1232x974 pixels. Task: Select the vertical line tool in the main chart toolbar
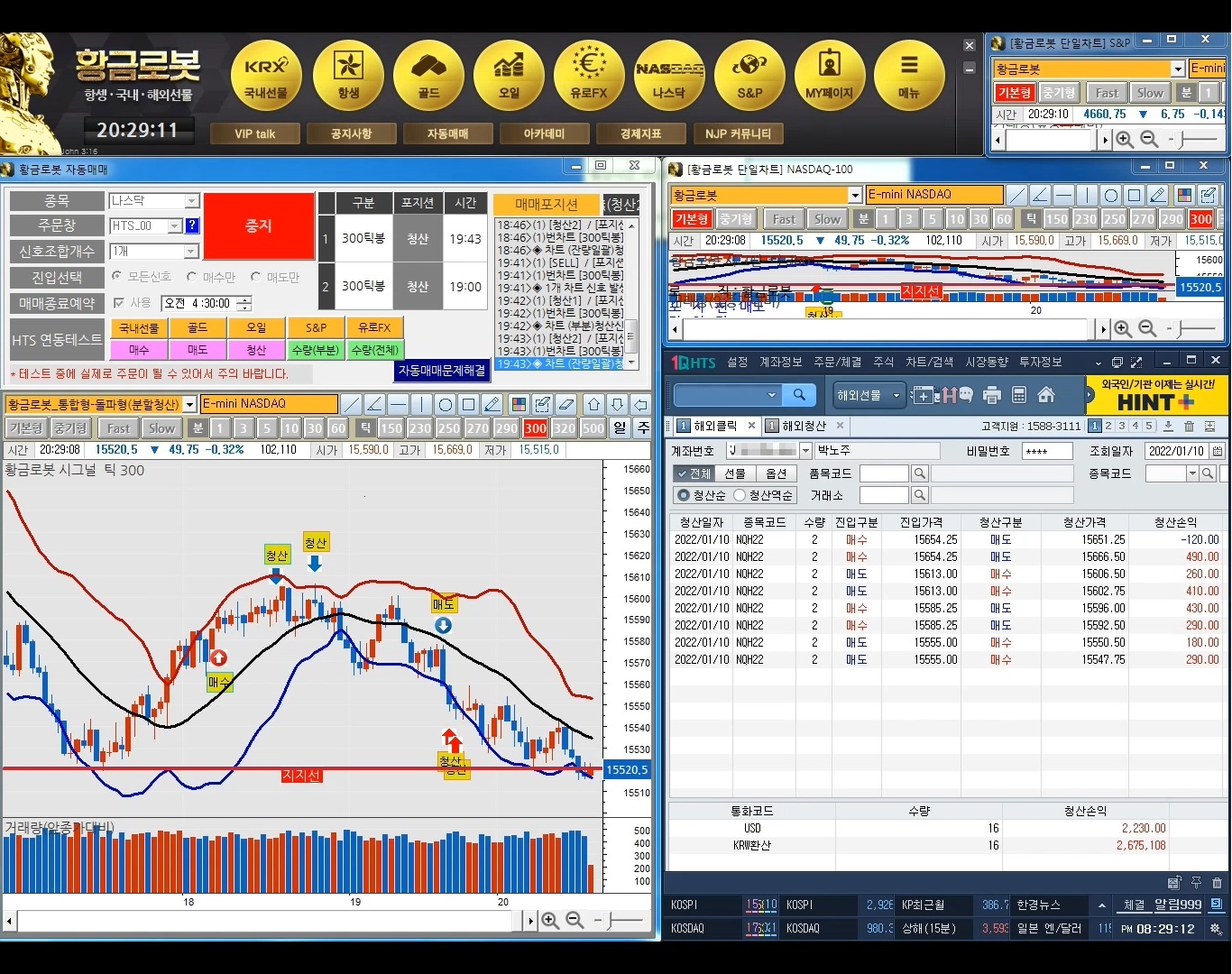(x=421, y=404)
